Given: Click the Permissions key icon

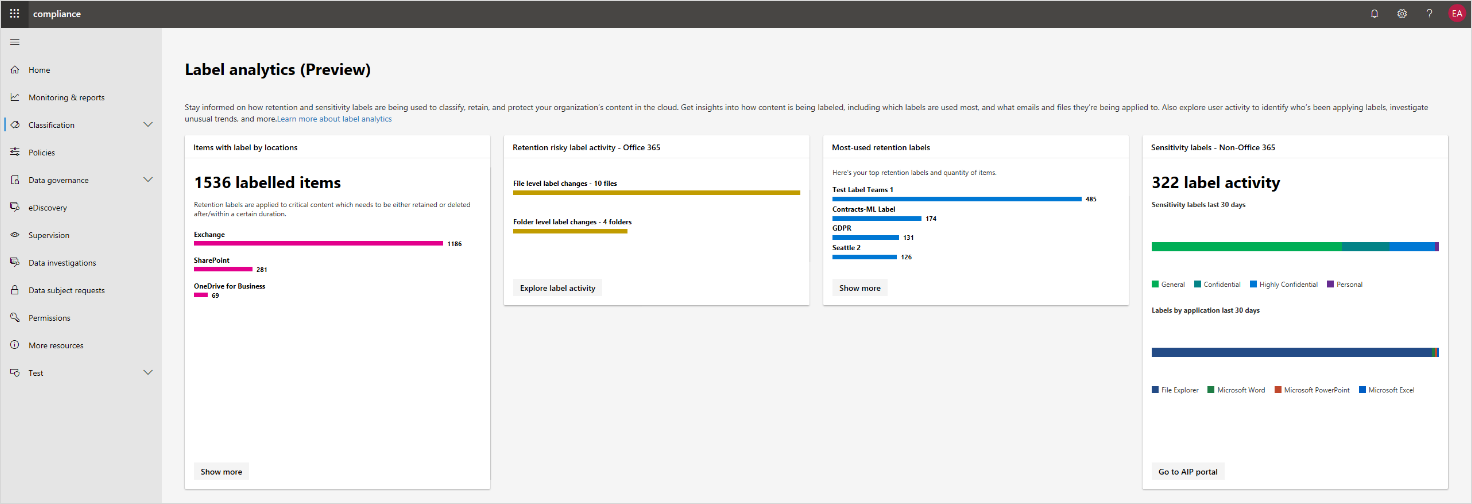Looking at the screenshot, I should [x=14, y=318].
